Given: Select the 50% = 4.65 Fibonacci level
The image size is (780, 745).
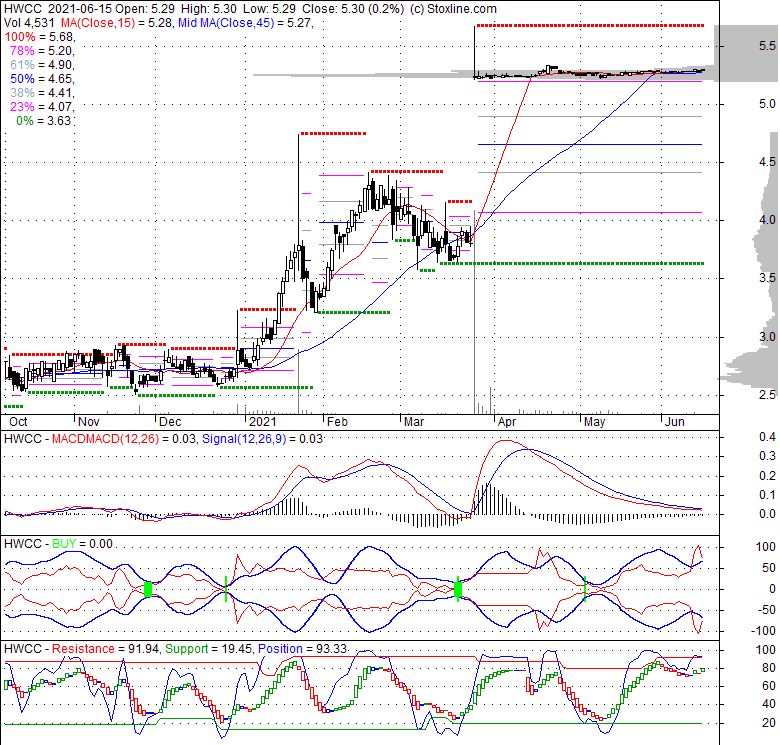Looking at the screenshot, I should [42, 79].
